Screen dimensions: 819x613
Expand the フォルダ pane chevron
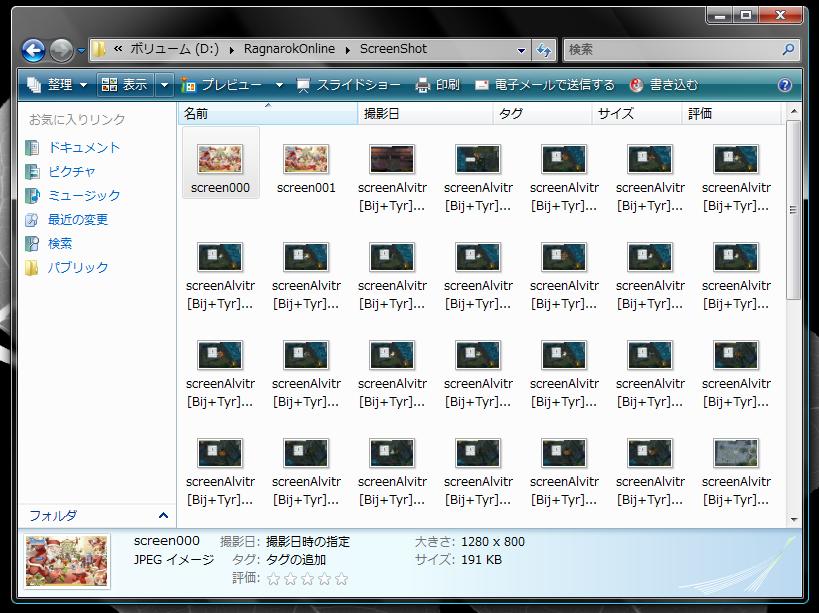[163, 516]
